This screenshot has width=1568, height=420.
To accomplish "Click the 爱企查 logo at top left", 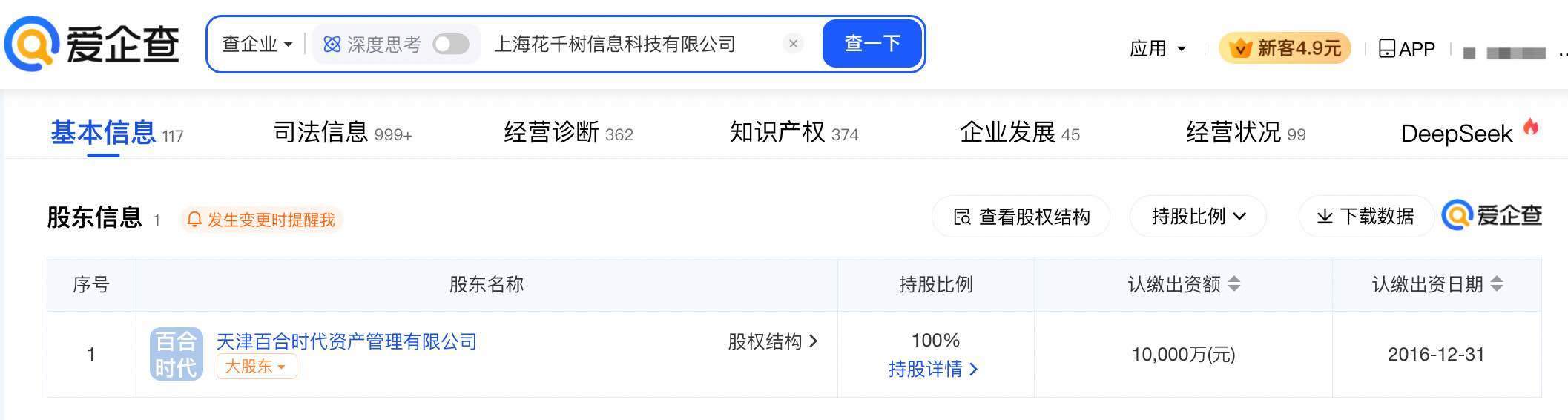I will pos(92,44).
